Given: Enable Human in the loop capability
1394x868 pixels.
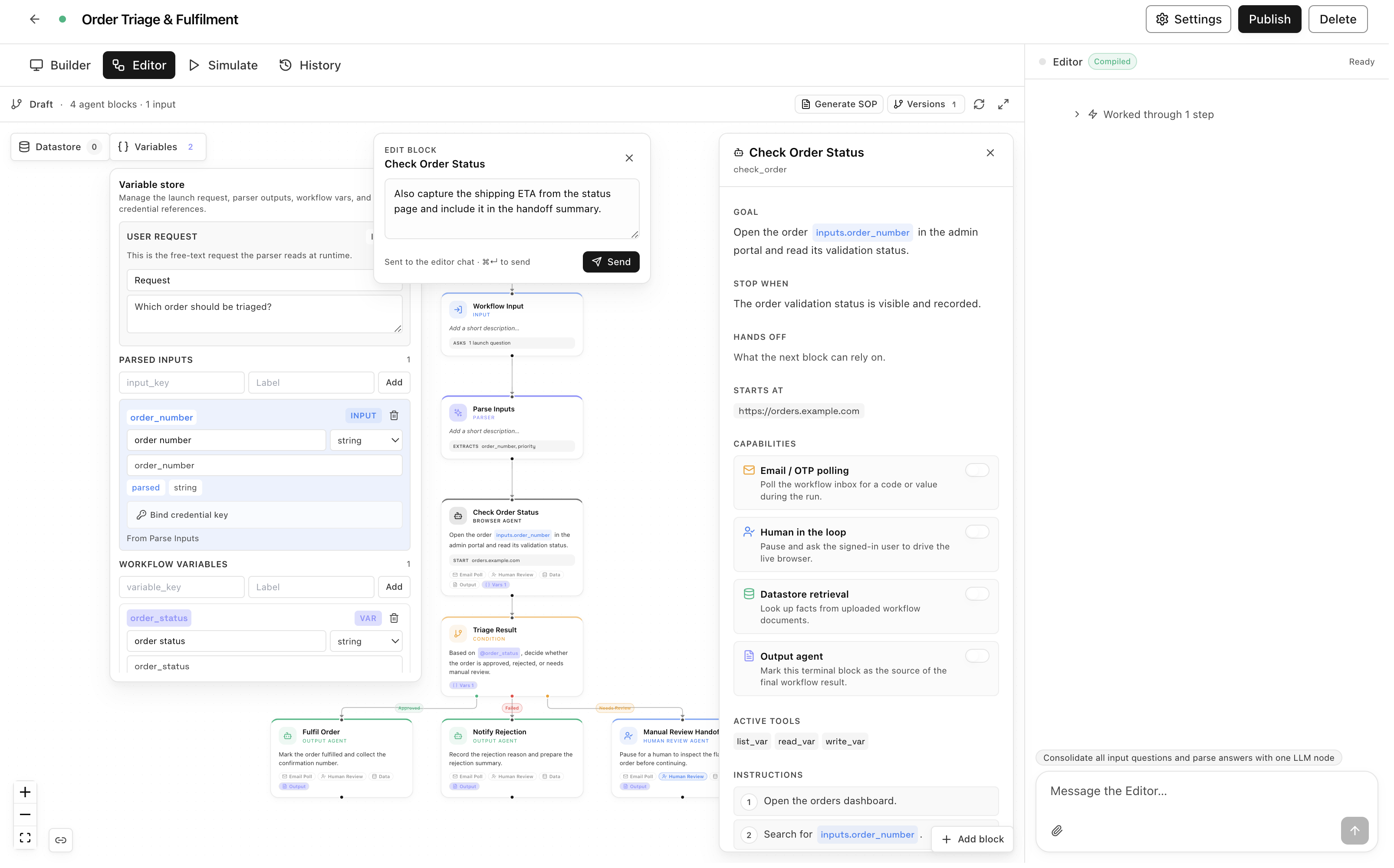Looking at the screenshot, I should point(980,534).
